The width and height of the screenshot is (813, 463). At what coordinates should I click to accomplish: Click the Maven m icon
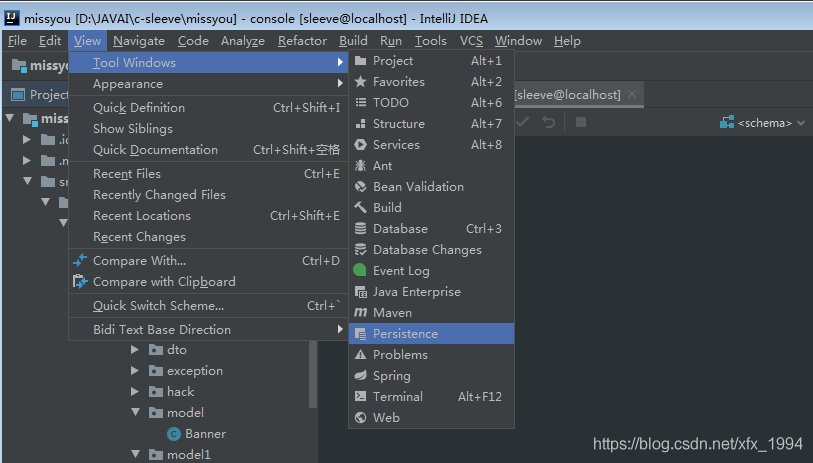360,312
